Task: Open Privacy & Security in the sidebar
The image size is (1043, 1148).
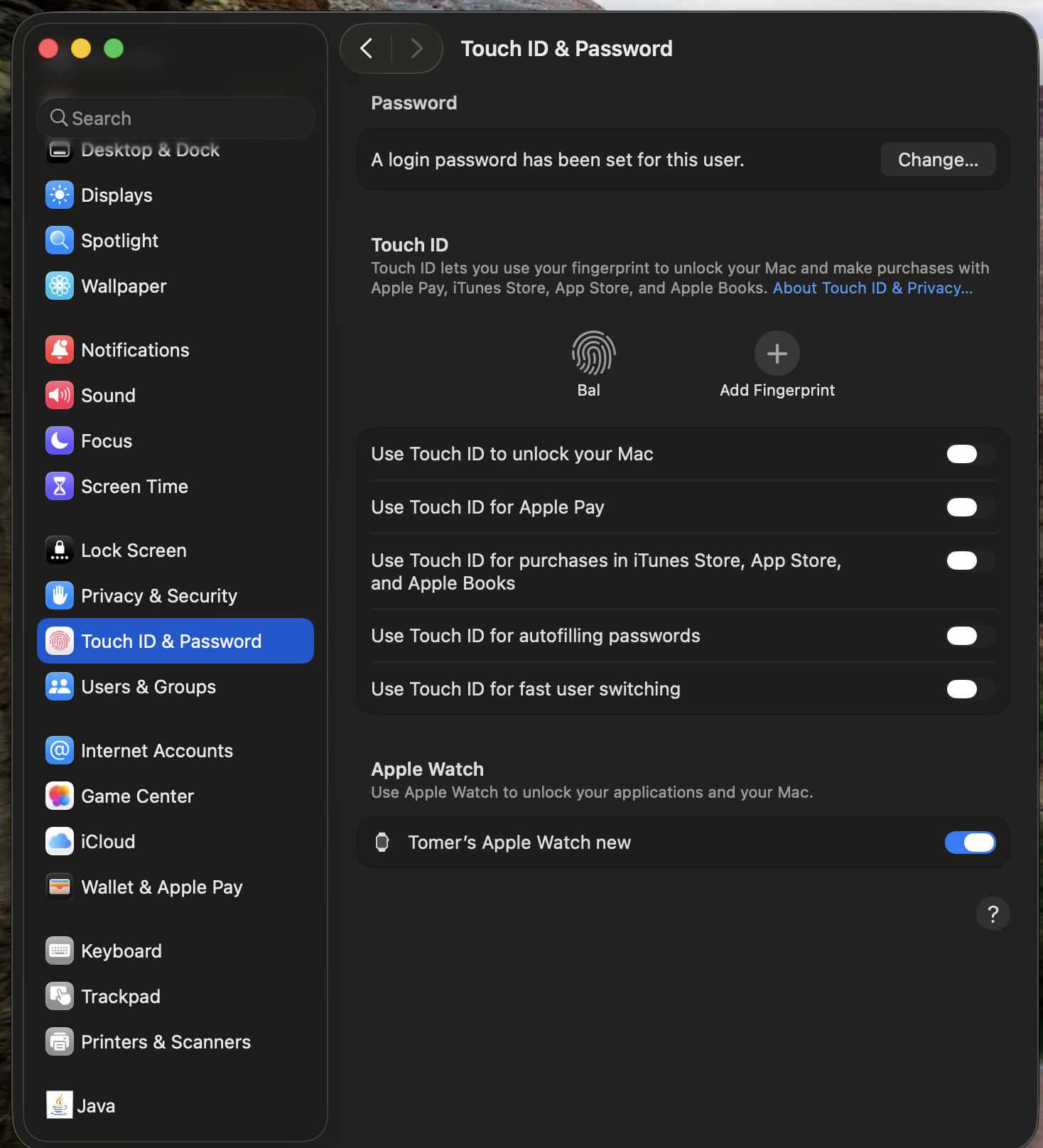Action: (x=159, y=595)
